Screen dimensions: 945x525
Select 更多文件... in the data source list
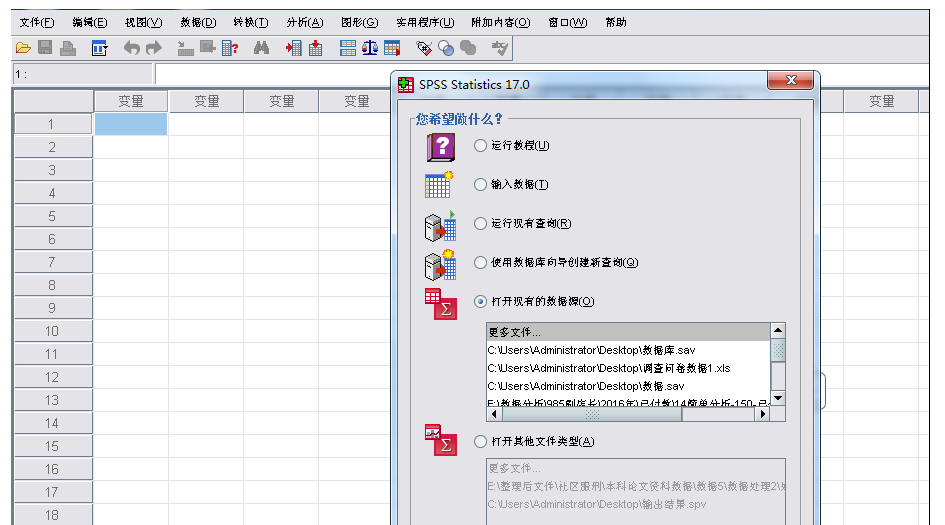click(629, 332)
